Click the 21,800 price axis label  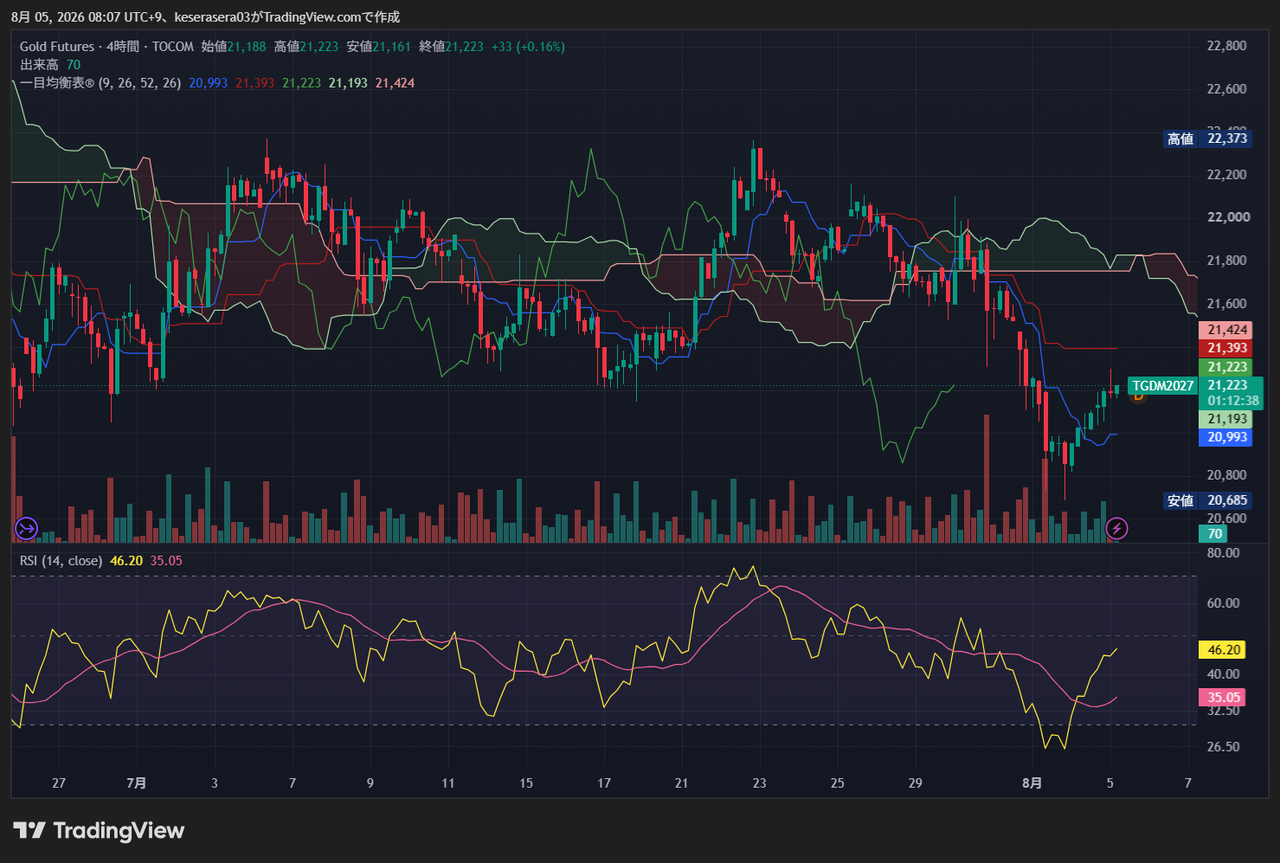(1227, 261)
